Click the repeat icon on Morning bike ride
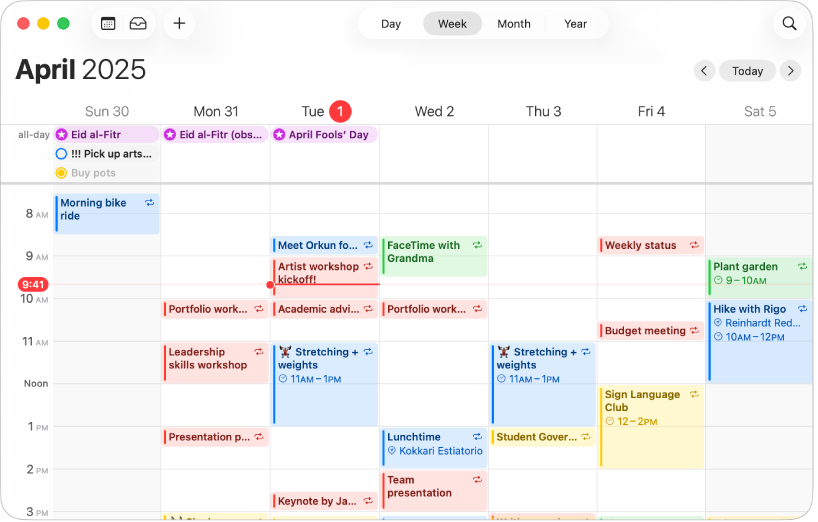Image resolution: width=818 pixels, height=522 pixels. pos(150,203)
